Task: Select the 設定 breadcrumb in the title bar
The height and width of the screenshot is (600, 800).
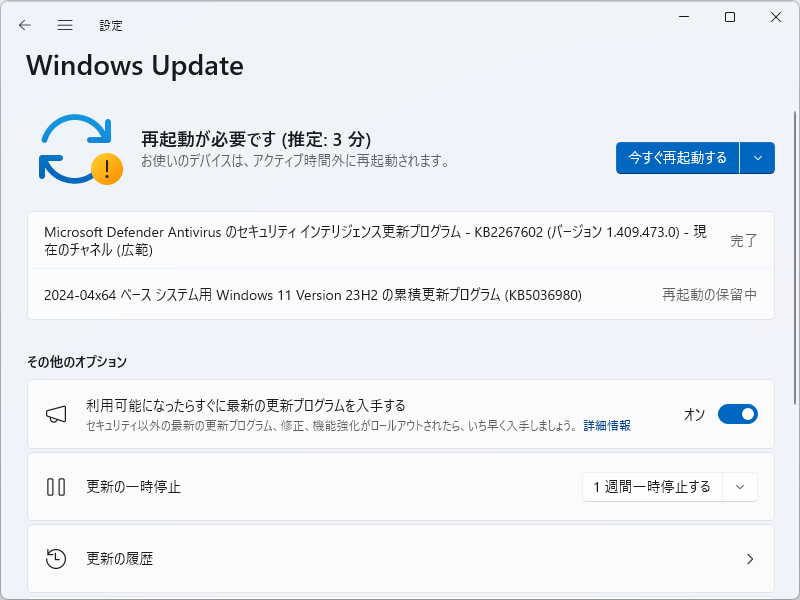Action: pyautogui.click(x=111, y=25)
